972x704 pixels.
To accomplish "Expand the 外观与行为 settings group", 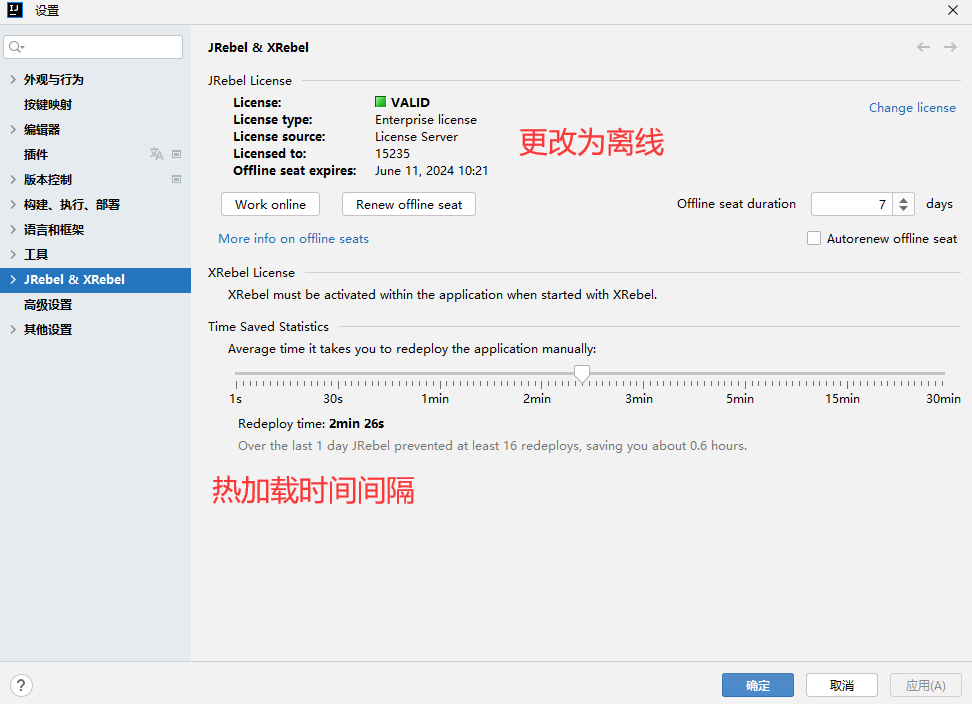I will coord(13,79).
